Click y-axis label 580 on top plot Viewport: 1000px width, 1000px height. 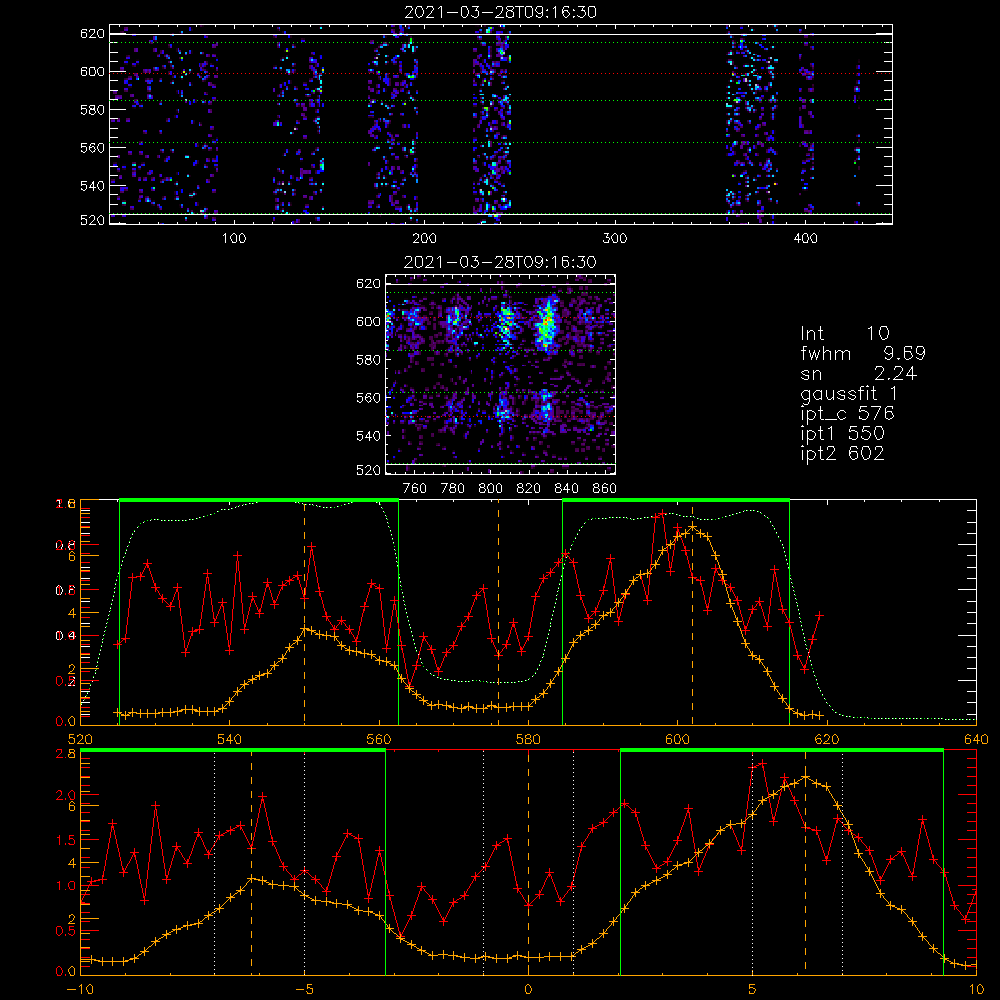click(x=92, y=110)
